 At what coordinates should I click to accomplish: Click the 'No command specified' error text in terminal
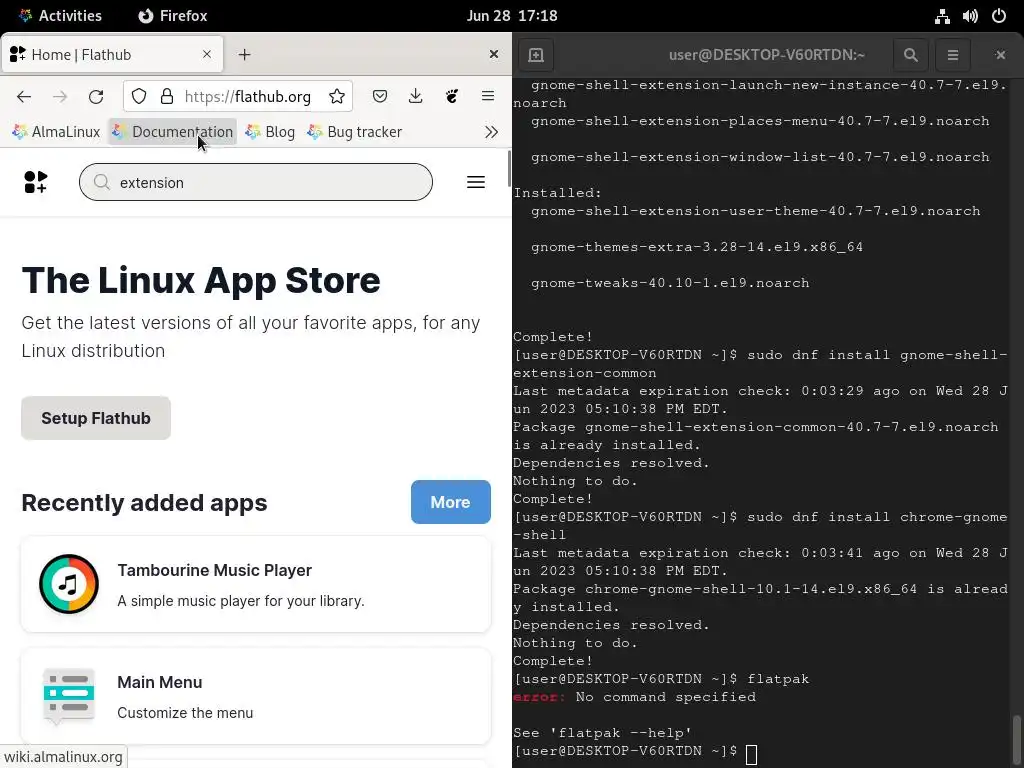tap(665, 697)
